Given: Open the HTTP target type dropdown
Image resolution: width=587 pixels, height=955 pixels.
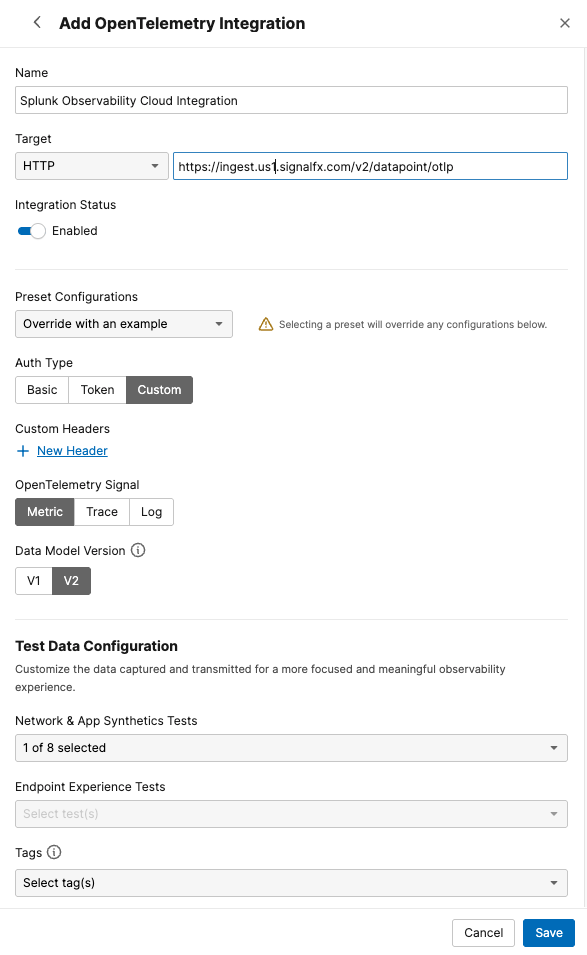Looking at the screenshot, I should [92, 166].
